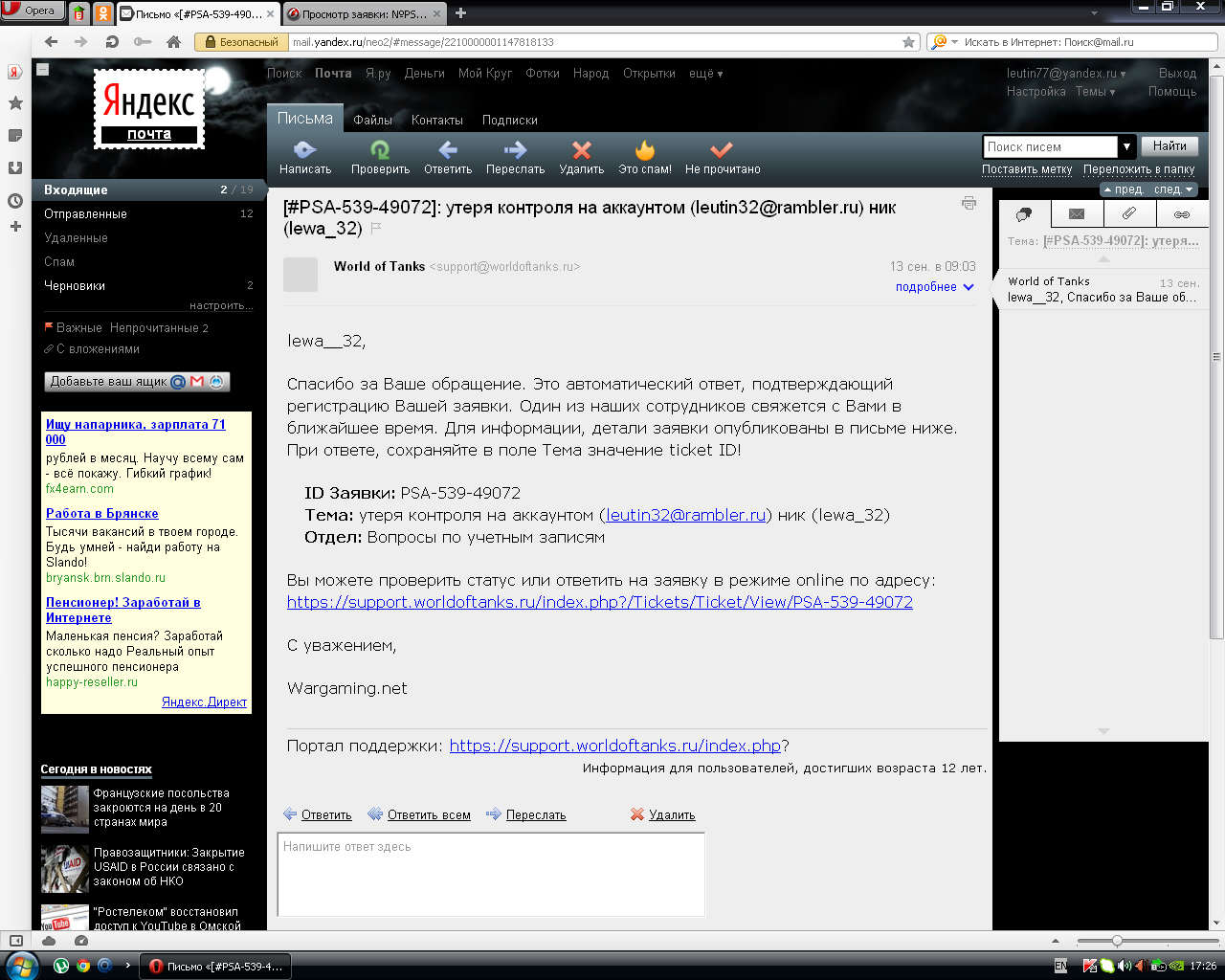1225x980 pixels.
Task: Open search options dropdown arrow
Action: pyautogui.click(x=1127, y=146)
